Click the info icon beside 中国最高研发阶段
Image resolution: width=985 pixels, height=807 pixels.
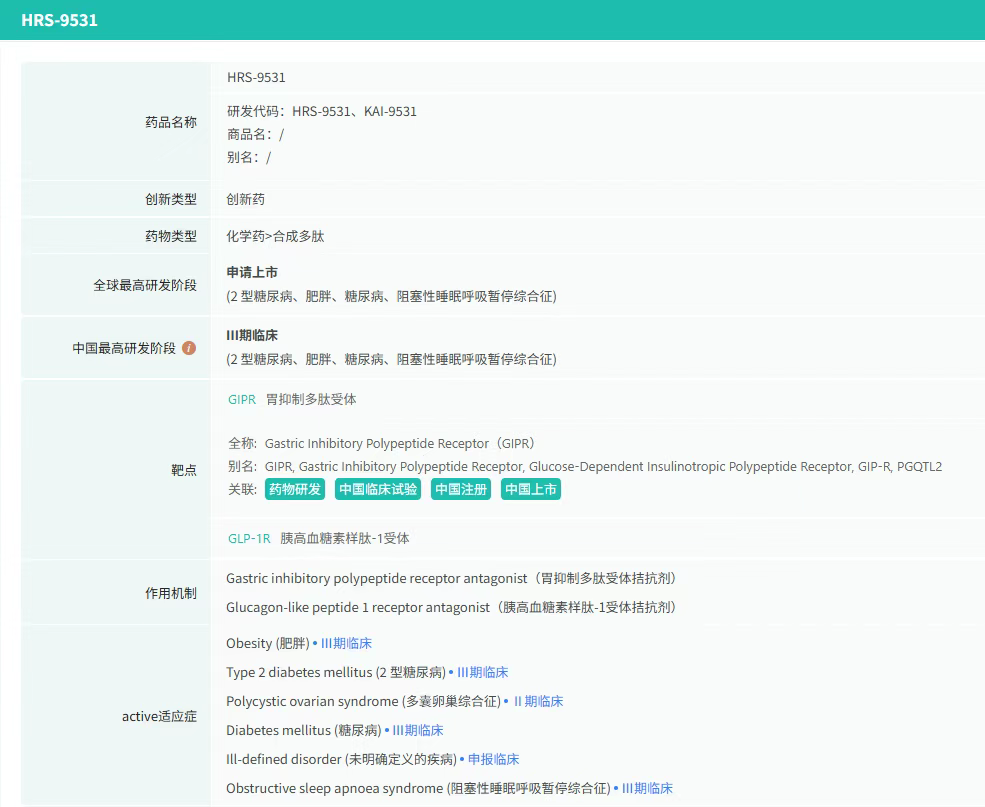[189, 348]
